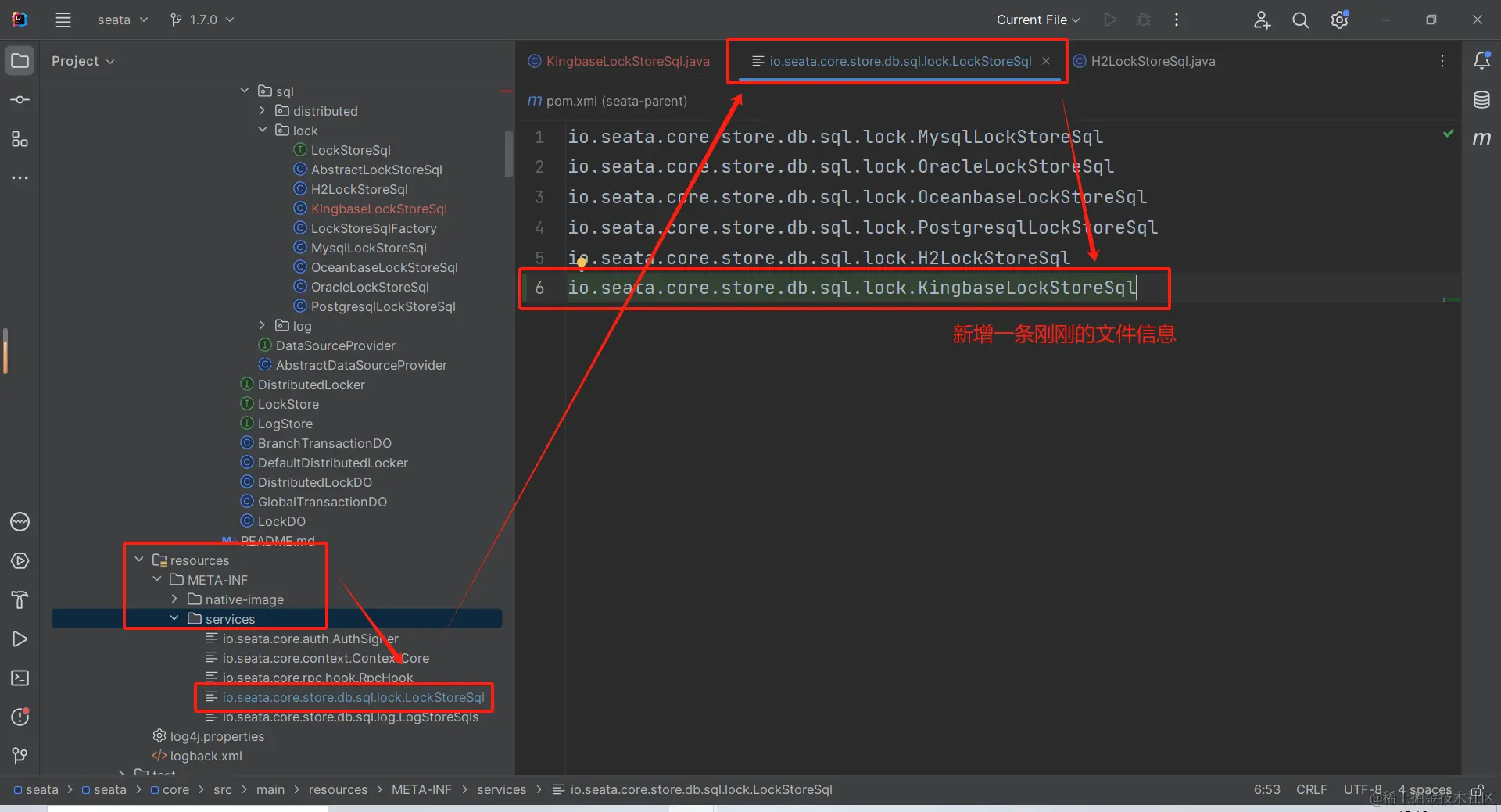The height and width of the screenshot is (812, 1501).
Task: Open the Git tool window
Action: click(x=20, y=756)
